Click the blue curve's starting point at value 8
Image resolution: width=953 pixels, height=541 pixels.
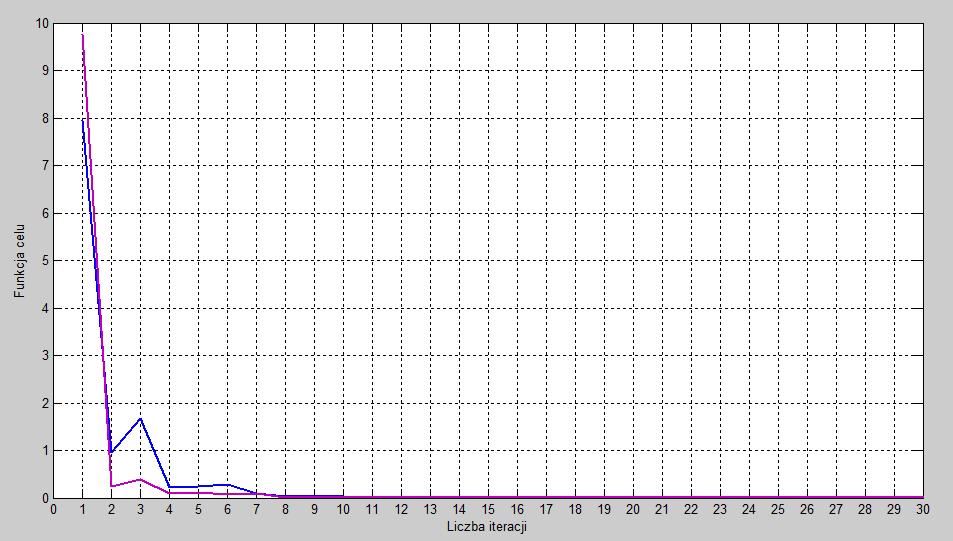point(83,120)
